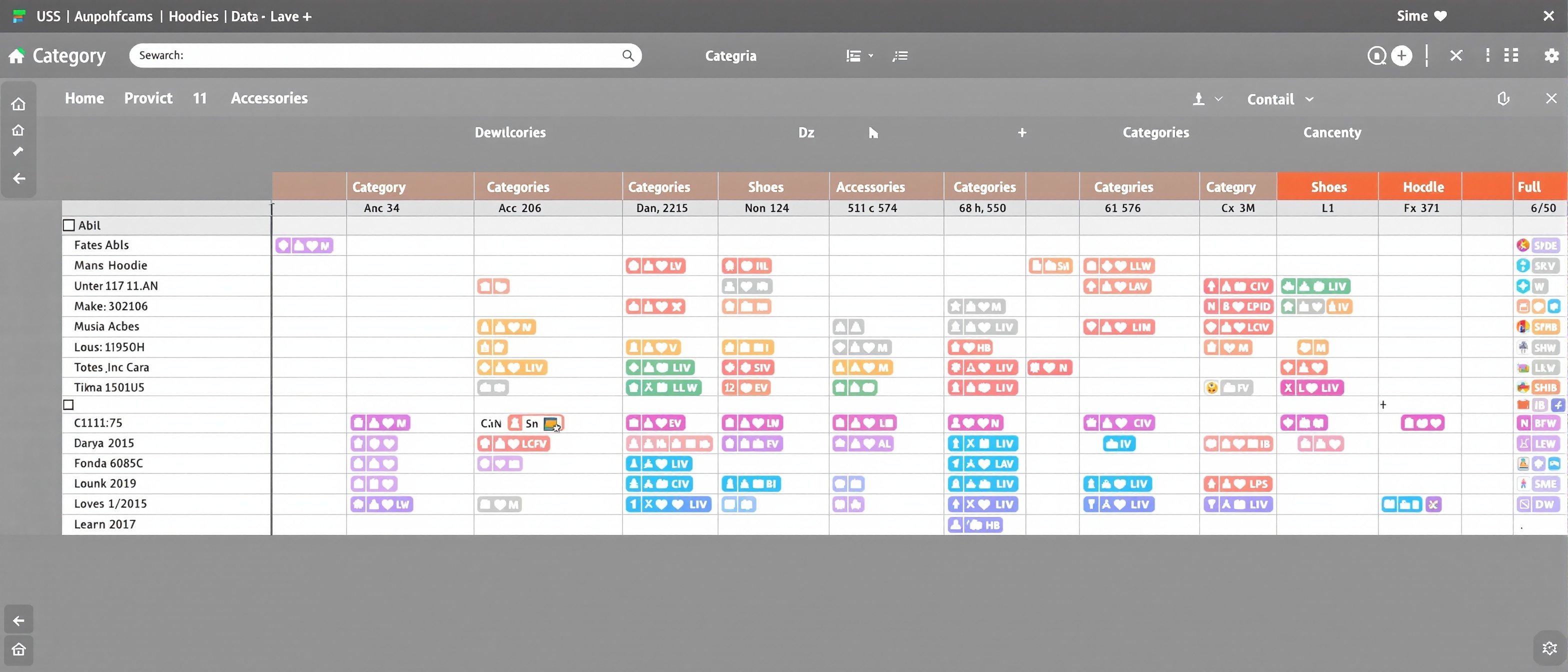
Task: Select the pen tool in the left sidebar
Action: [19, 151]
